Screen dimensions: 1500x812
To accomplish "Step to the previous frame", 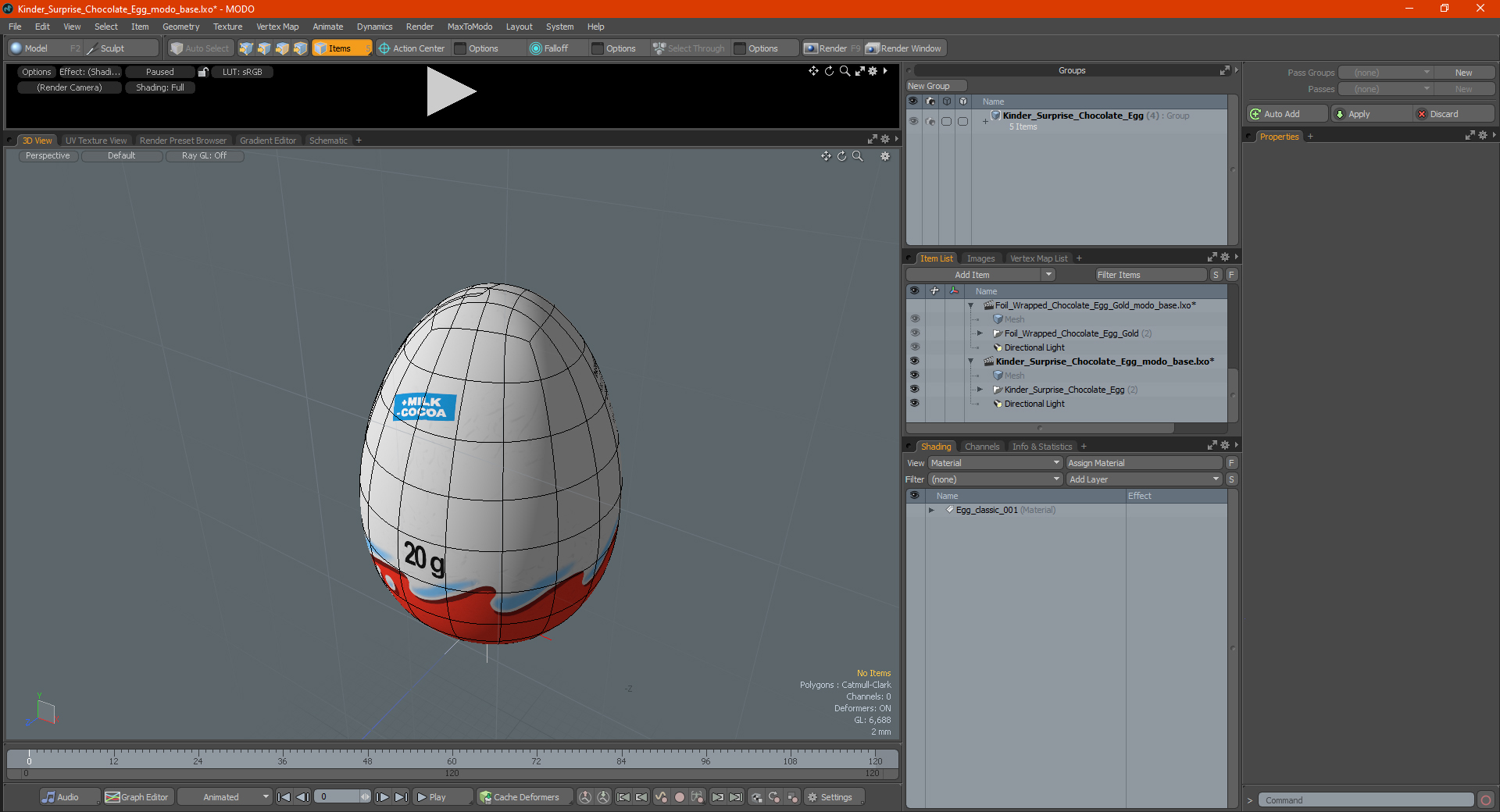I will [303, 797].
